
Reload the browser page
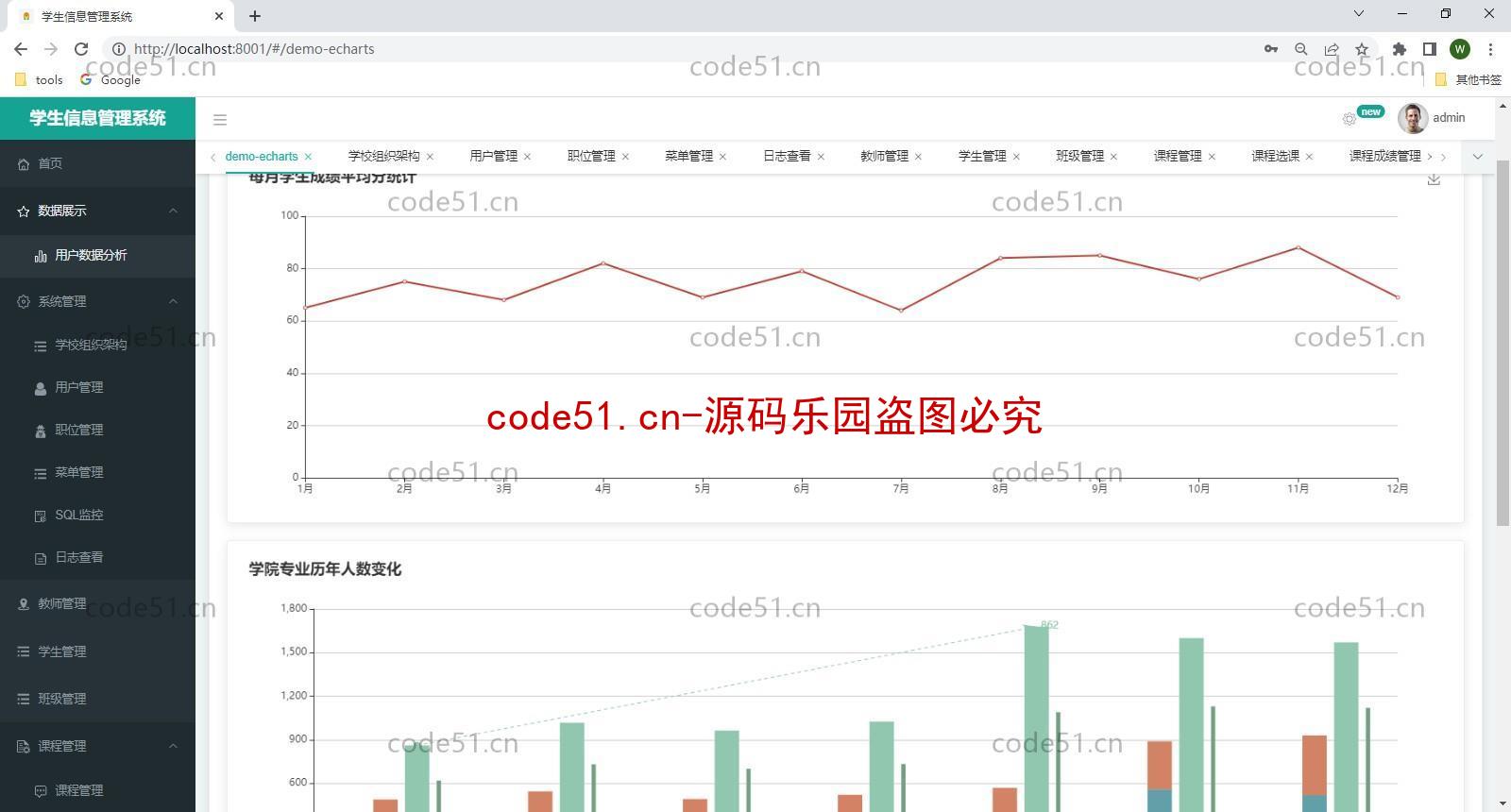(x=81, y=49)
